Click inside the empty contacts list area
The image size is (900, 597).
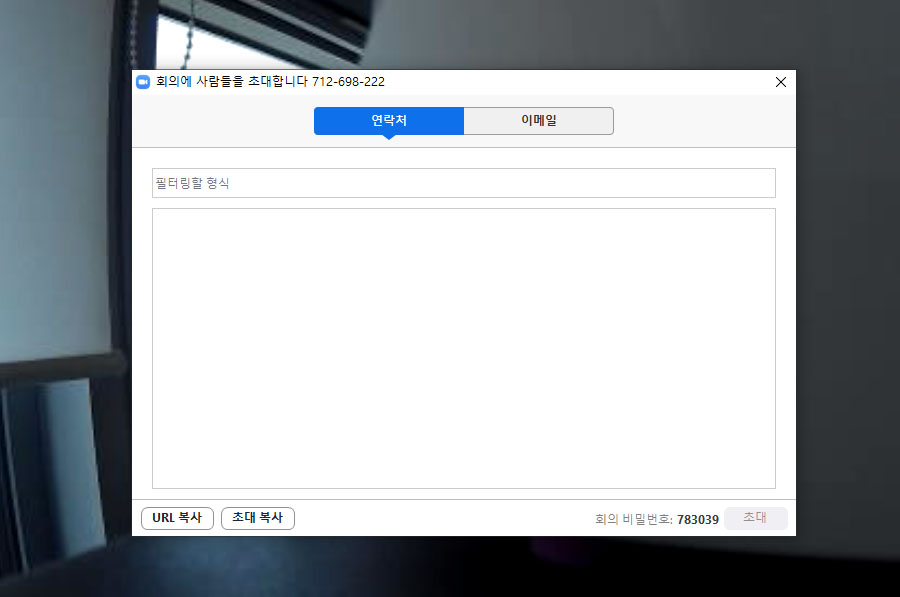[464, 348]
